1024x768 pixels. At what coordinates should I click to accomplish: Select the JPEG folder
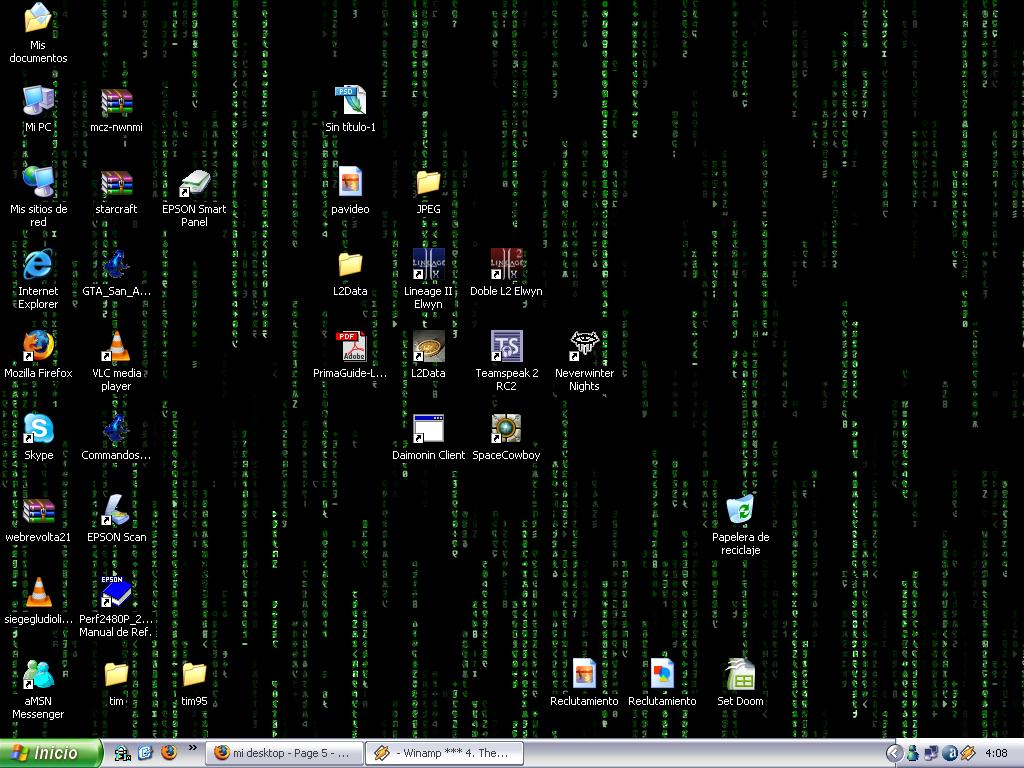pyautogui.click(x=428, y=191)
